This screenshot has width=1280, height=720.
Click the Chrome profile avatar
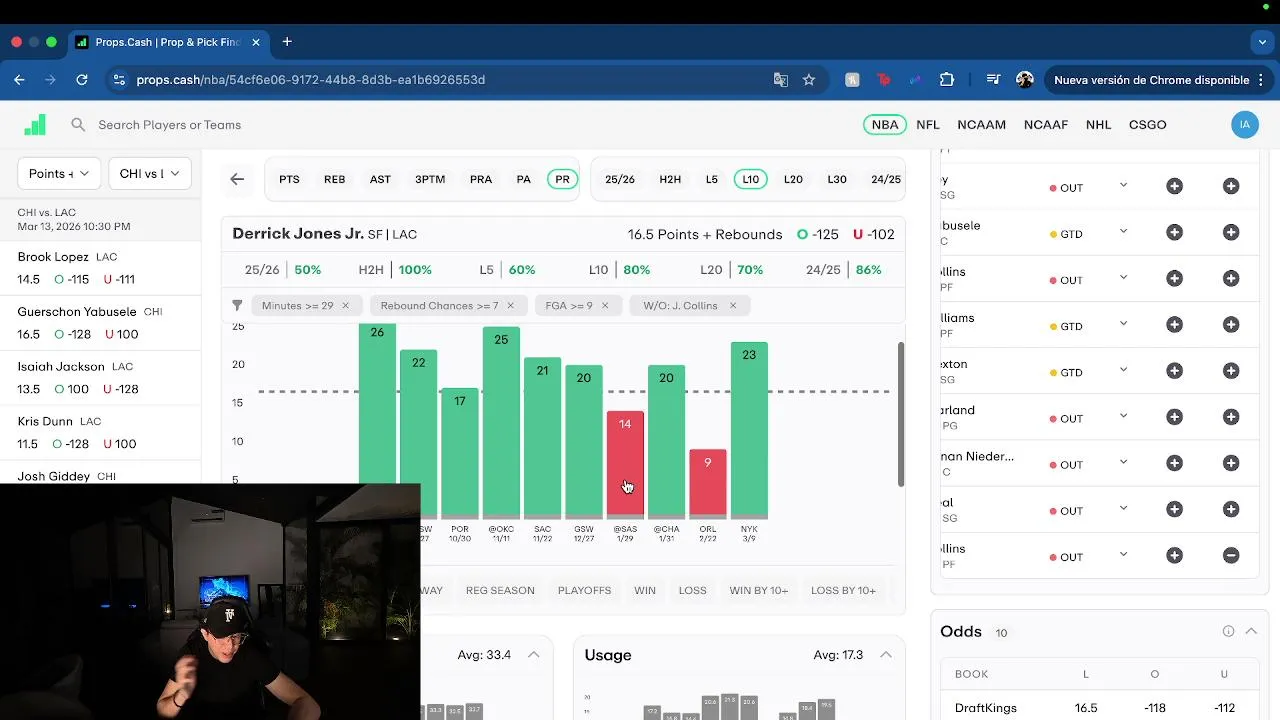pyautogui.click(x=1025, y=80)
